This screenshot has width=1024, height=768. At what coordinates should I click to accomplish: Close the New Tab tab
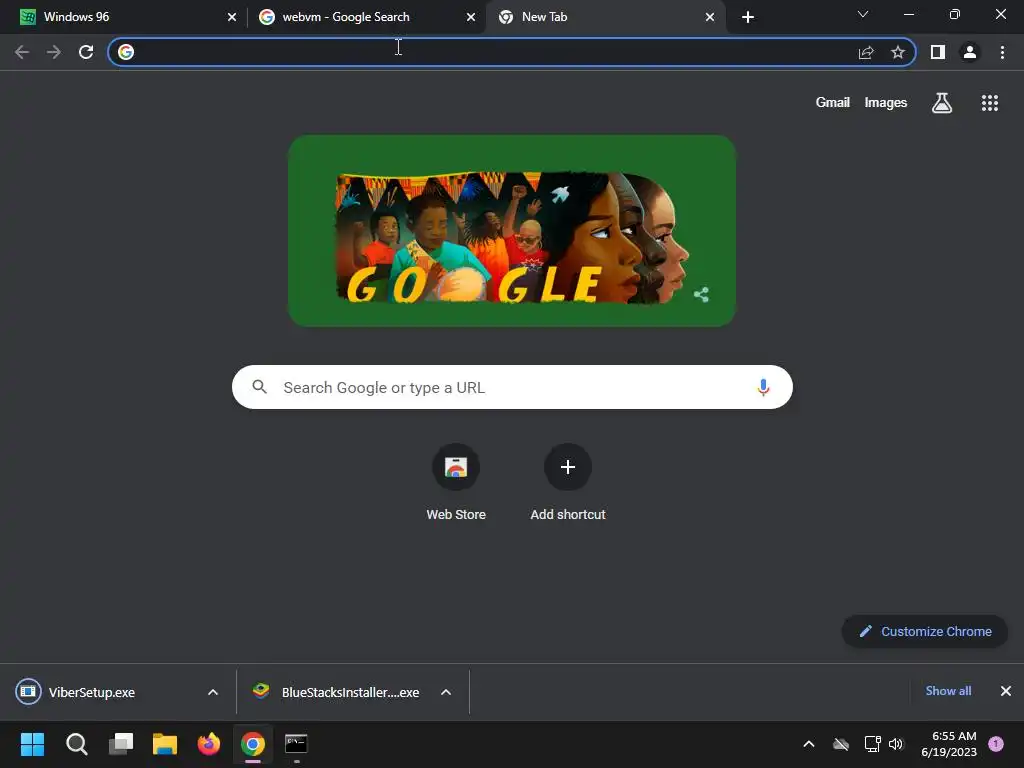point(710,17)
